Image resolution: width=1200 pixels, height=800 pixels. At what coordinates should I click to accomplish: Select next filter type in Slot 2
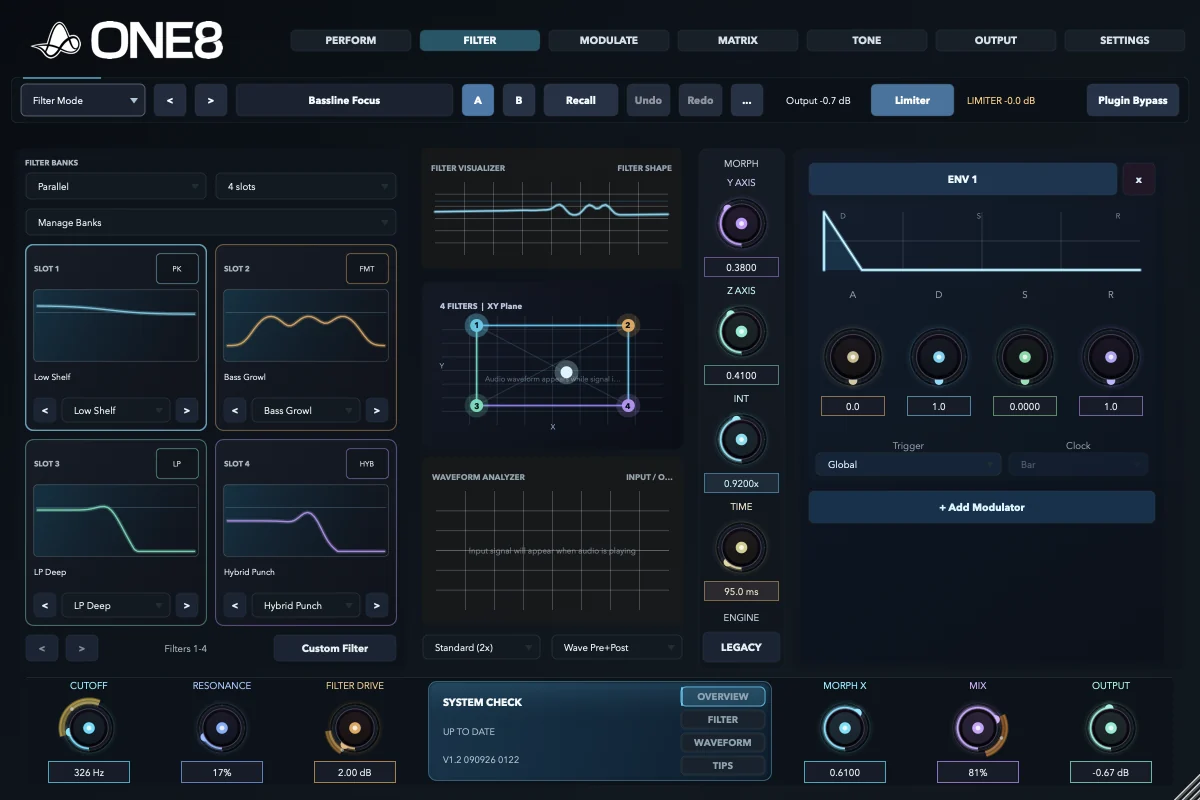pos(377,410)
